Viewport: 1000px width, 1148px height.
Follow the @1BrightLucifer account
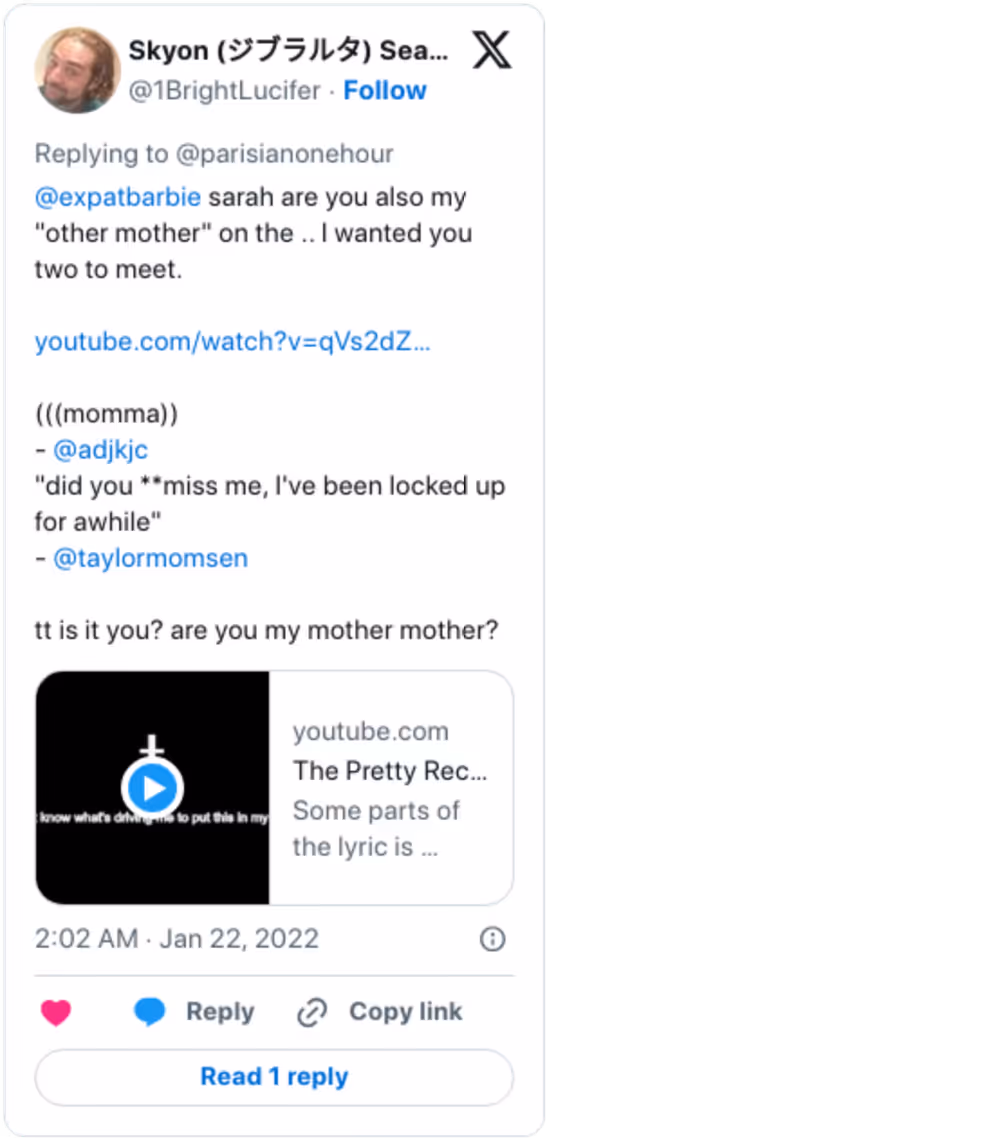(x=385, y=90)
